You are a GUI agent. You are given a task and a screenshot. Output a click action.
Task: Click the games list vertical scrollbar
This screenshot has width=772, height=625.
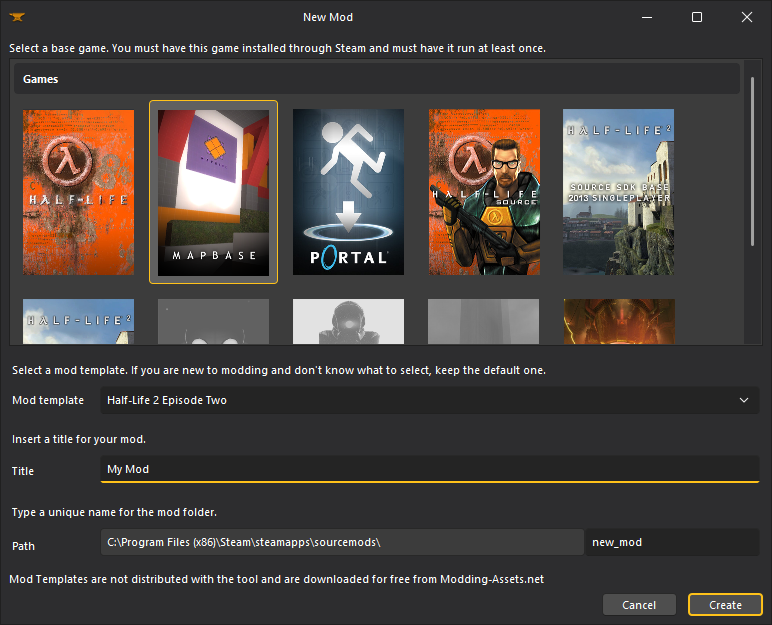752,160
